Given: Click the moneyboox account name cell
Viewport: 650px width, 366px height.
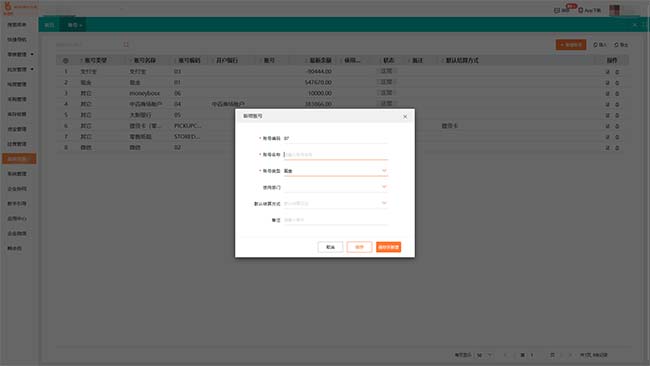Looking at the screenshot, I should pos(144,93).
